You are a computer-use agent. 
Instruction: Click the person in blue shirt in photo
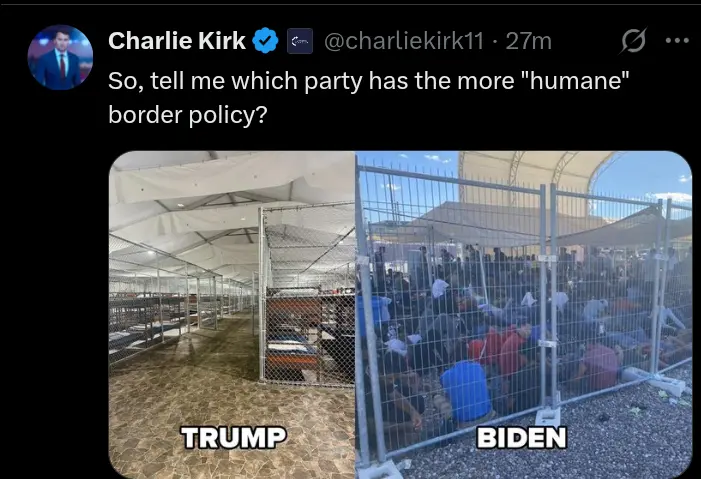tap(466, 390)
